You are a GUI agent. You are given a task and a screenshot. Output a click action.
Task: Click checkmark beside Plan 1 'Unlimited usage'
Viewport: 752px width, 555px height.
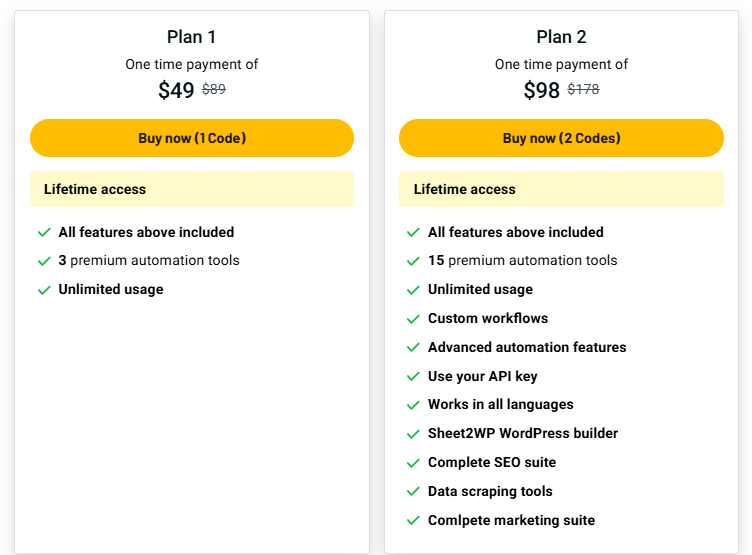point(44,290)
